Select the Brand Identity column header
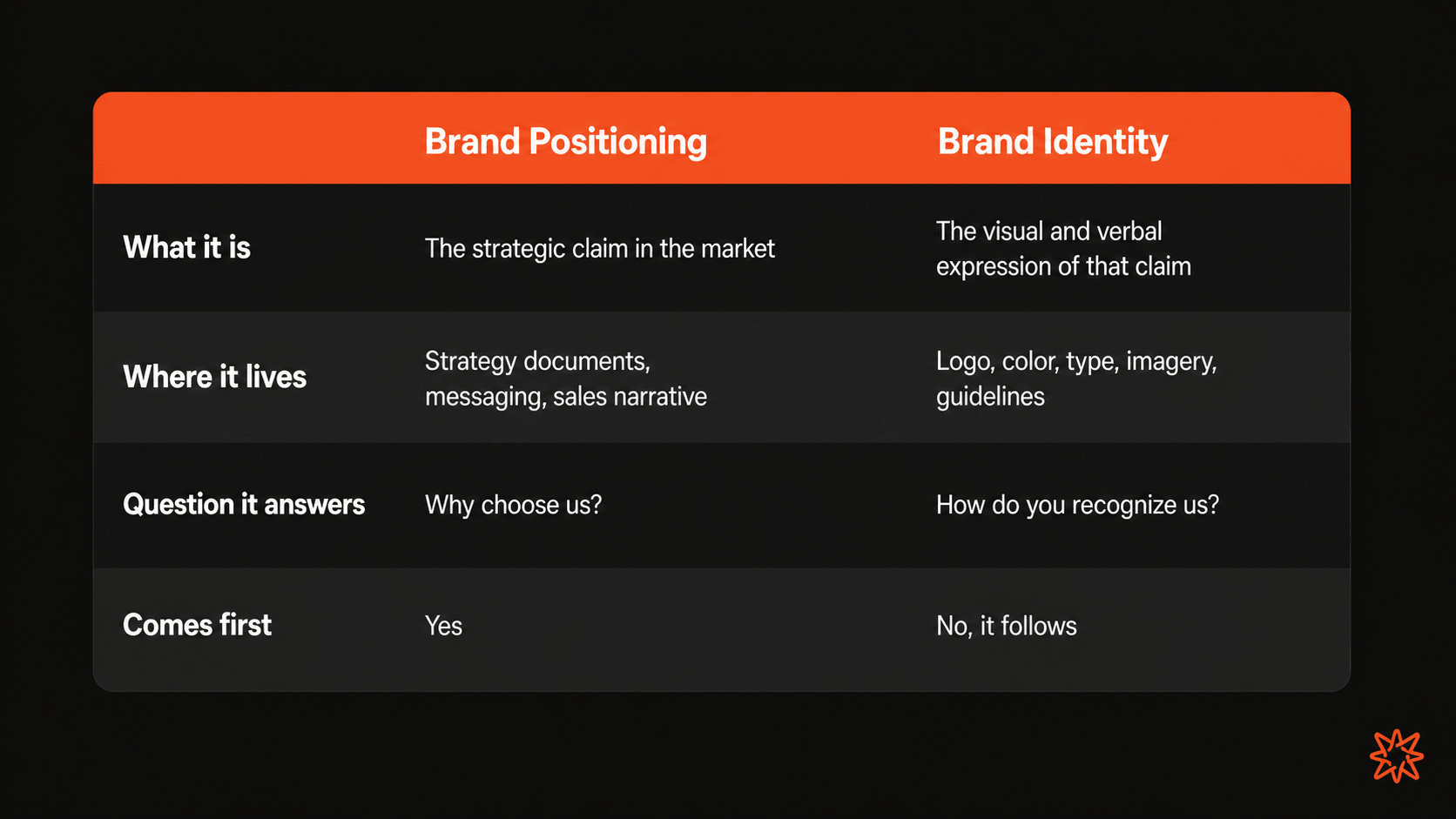 (x=1052, y=142)
